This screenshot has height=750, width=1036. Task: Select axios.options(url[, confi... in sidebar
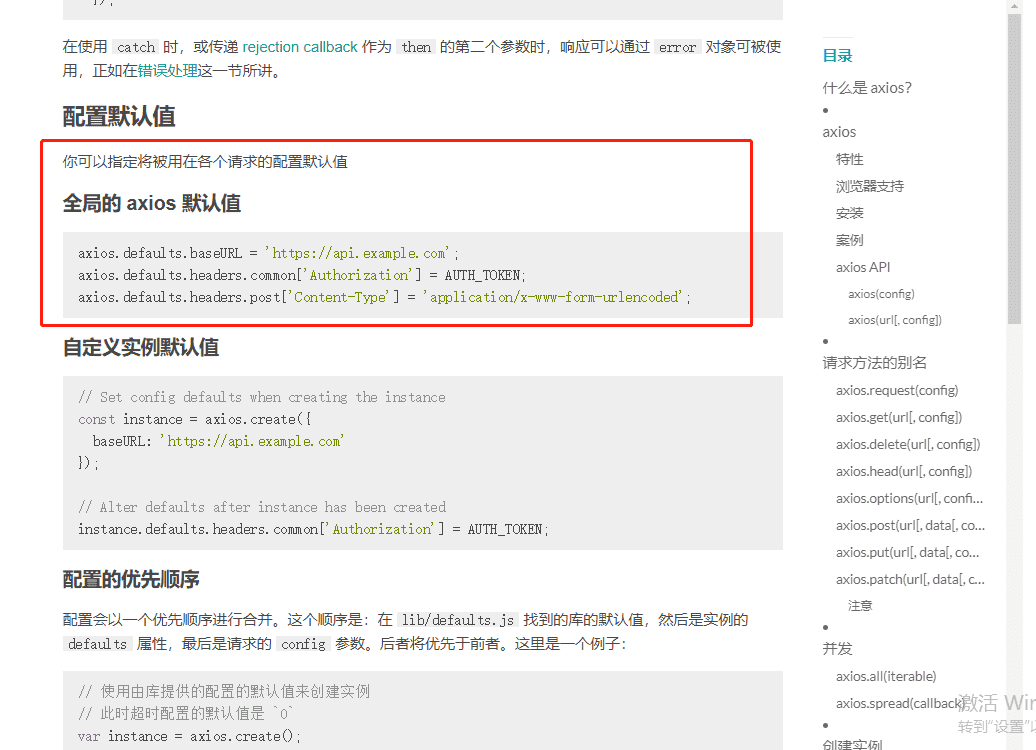909,499
